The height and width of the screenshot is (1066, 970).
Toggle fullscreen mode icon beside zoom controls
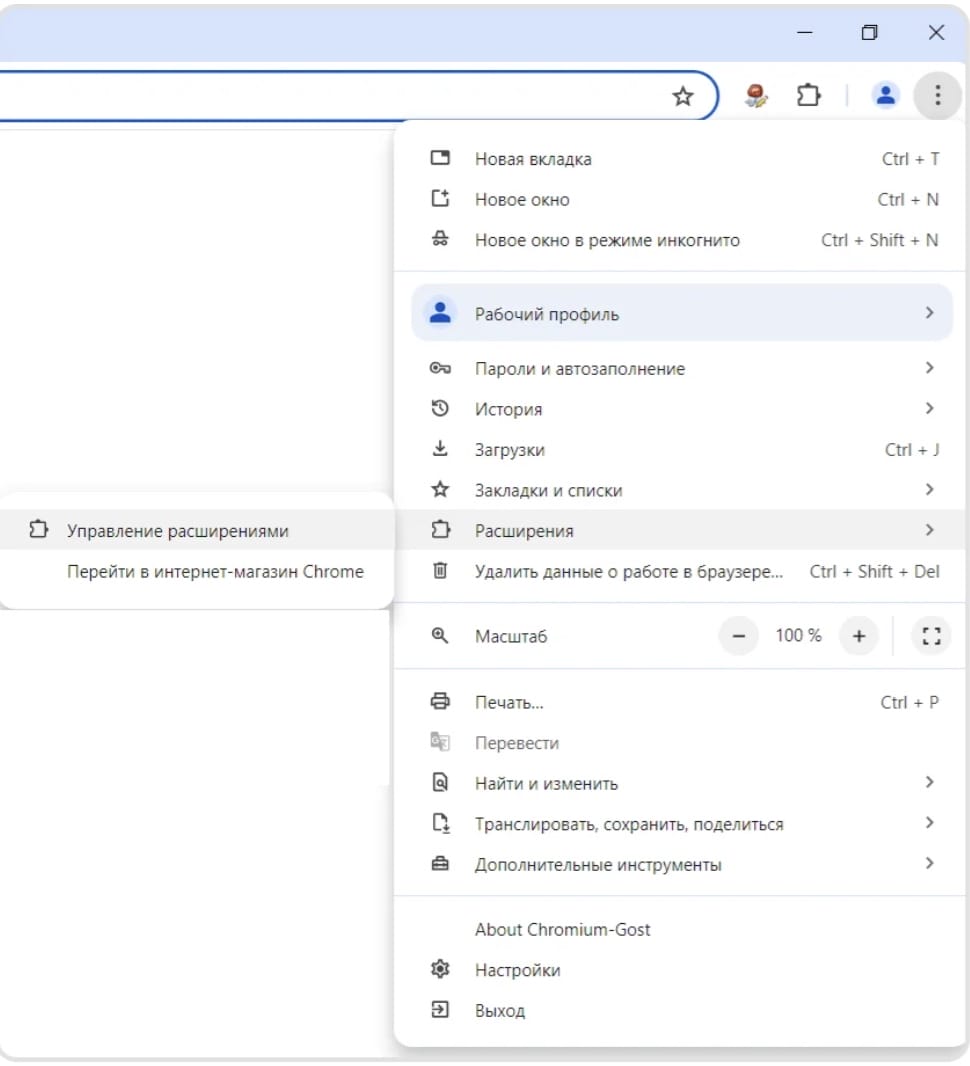click(931, 636)
